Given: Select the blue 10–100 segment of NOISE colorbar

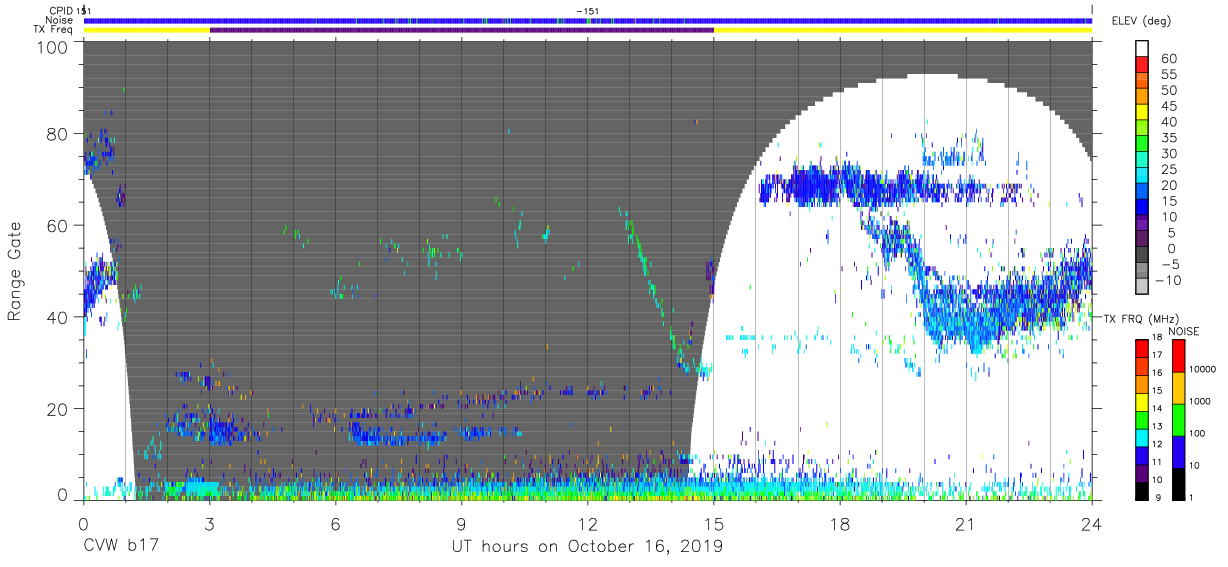Looking at the screenshot, I should tap(1180, 451).
